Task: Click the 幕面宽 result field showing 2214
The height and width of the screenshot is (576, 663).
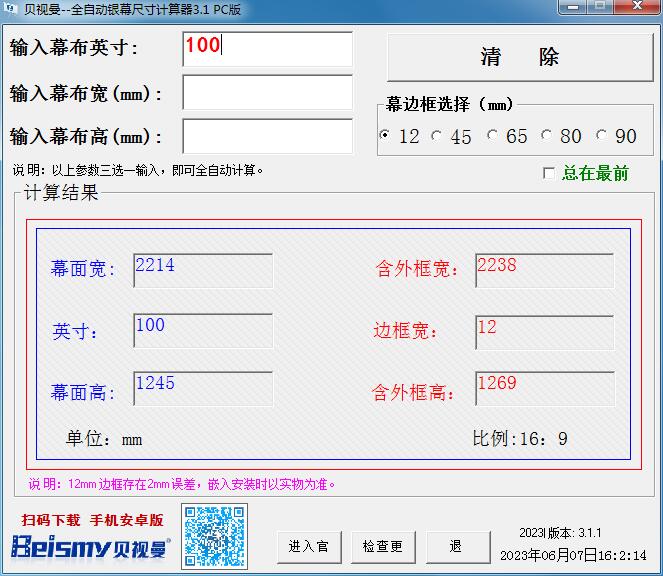Action: (203, 271)
